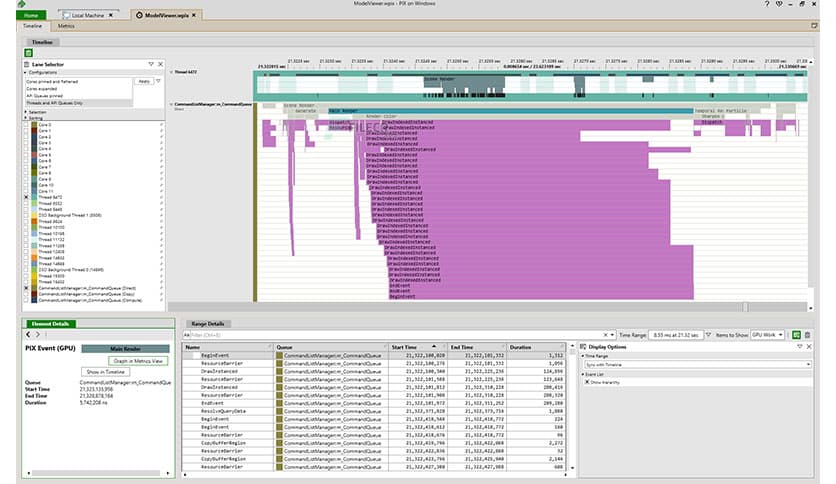Open the Items to Show dropdown
The image size is (836, 484).
[x=766, y=335]
